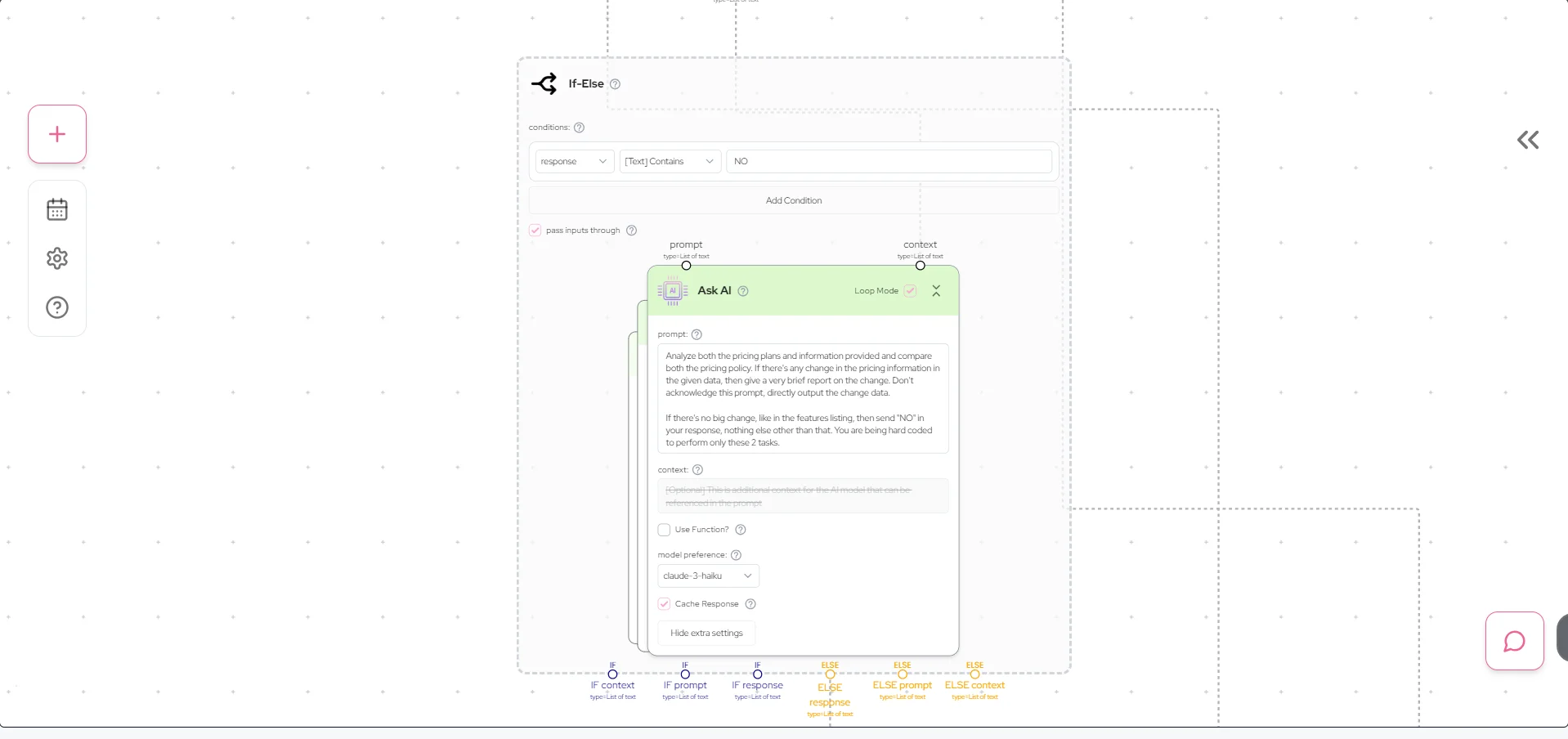Collapse the Ask AI node
1568x739 pixels.
936,291
